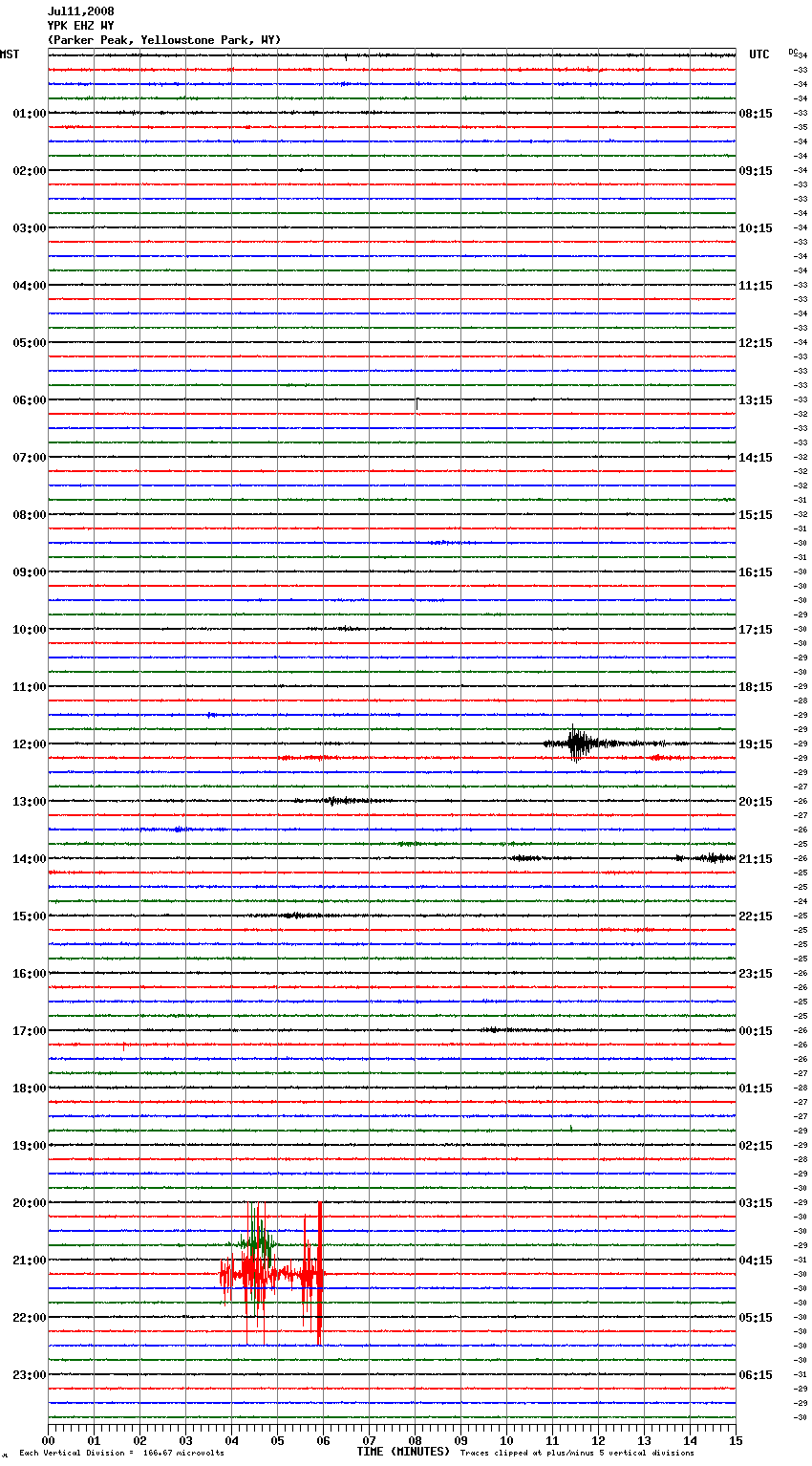Screen dimensions: 812x1466
Task: Select the 03:00 MST hour label
Action: [30, 228]
